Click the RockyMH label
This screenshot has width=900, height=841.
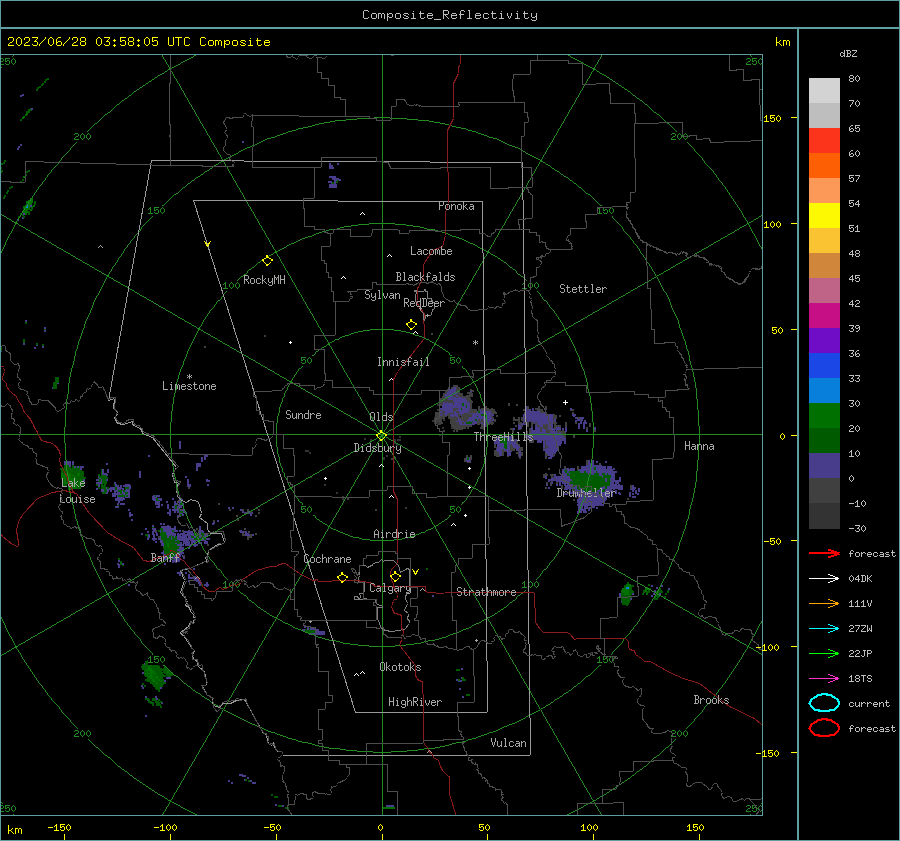(x=265, y=280)
